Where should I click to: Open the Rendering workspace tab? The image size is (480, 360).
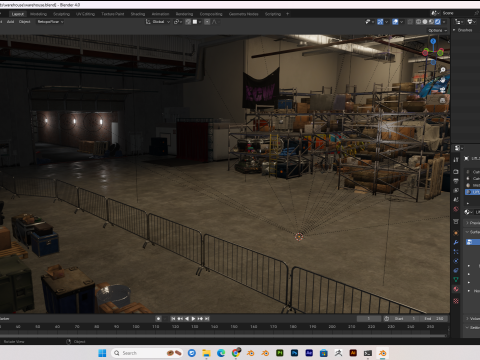(x=184, y=14)
